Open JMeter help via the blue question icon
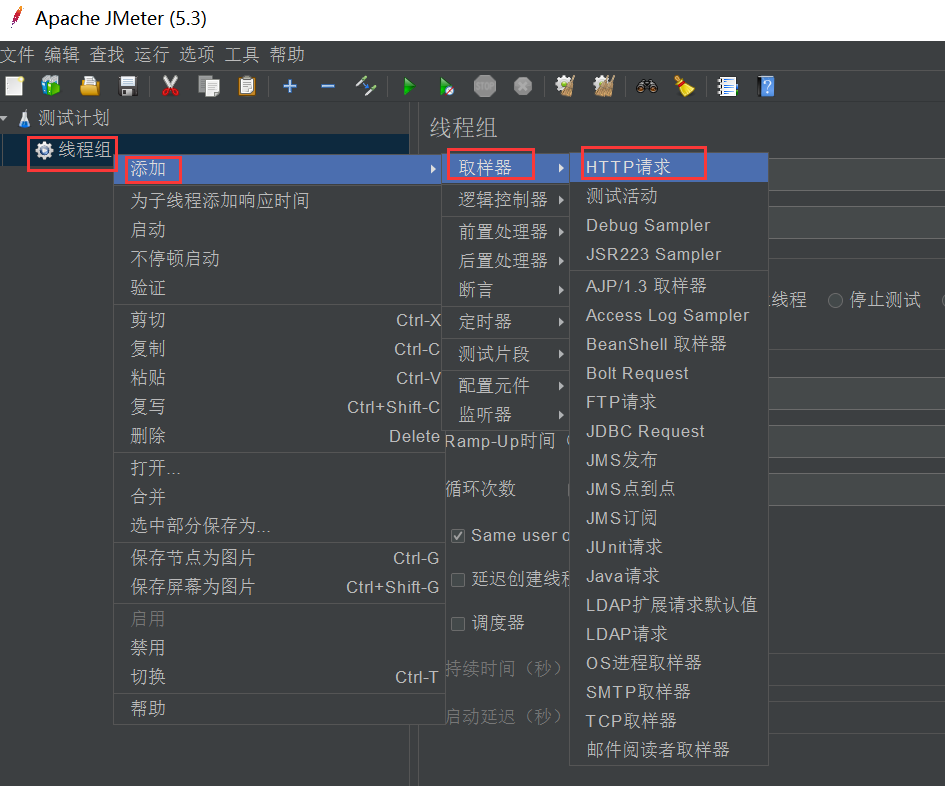Image resolution: width=945 pixels, height=786 pixels. 766,86
